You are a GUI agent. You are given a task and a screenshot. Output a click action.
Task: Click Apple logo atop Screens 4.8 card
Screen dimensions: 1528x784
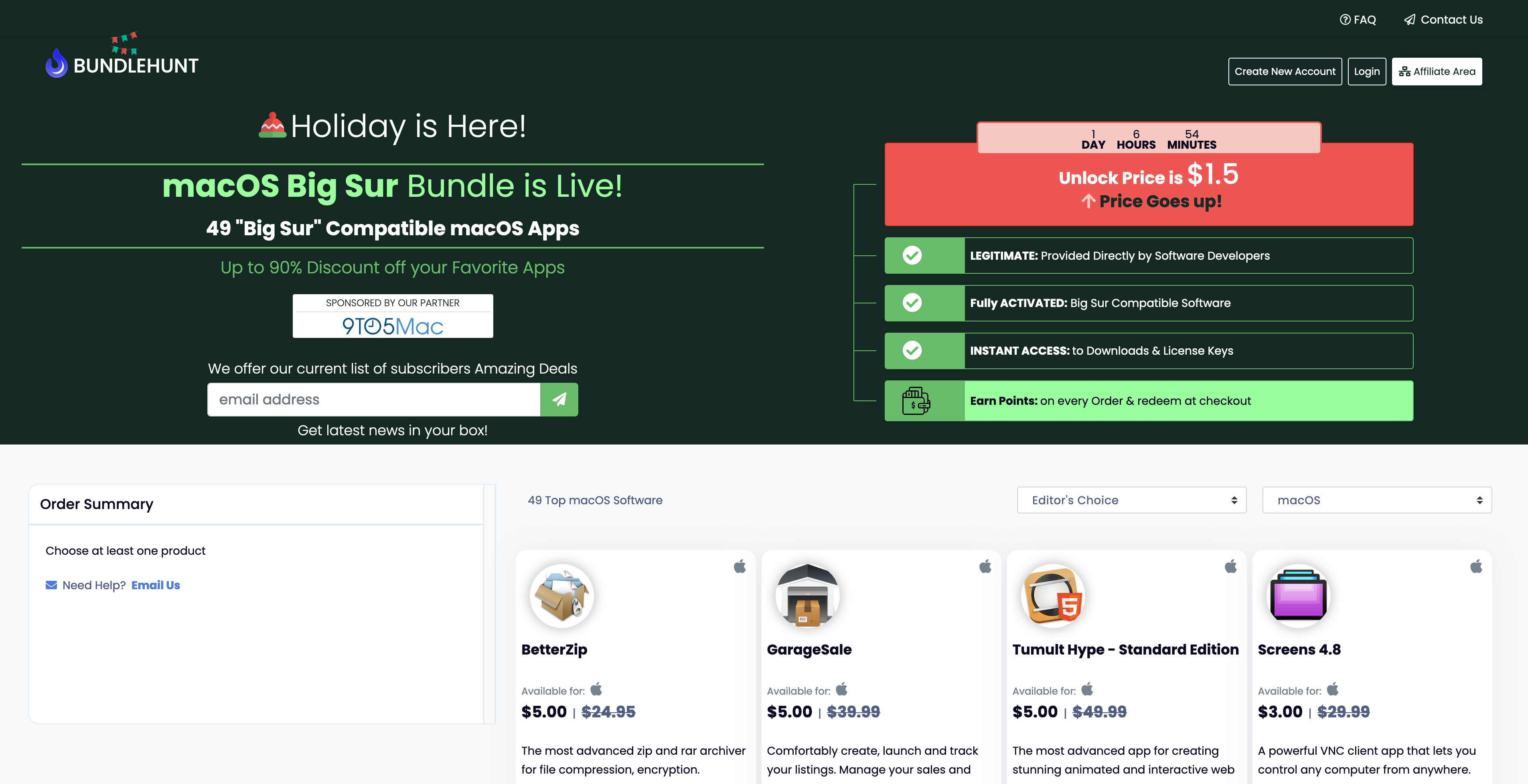tap(1476, 566)
